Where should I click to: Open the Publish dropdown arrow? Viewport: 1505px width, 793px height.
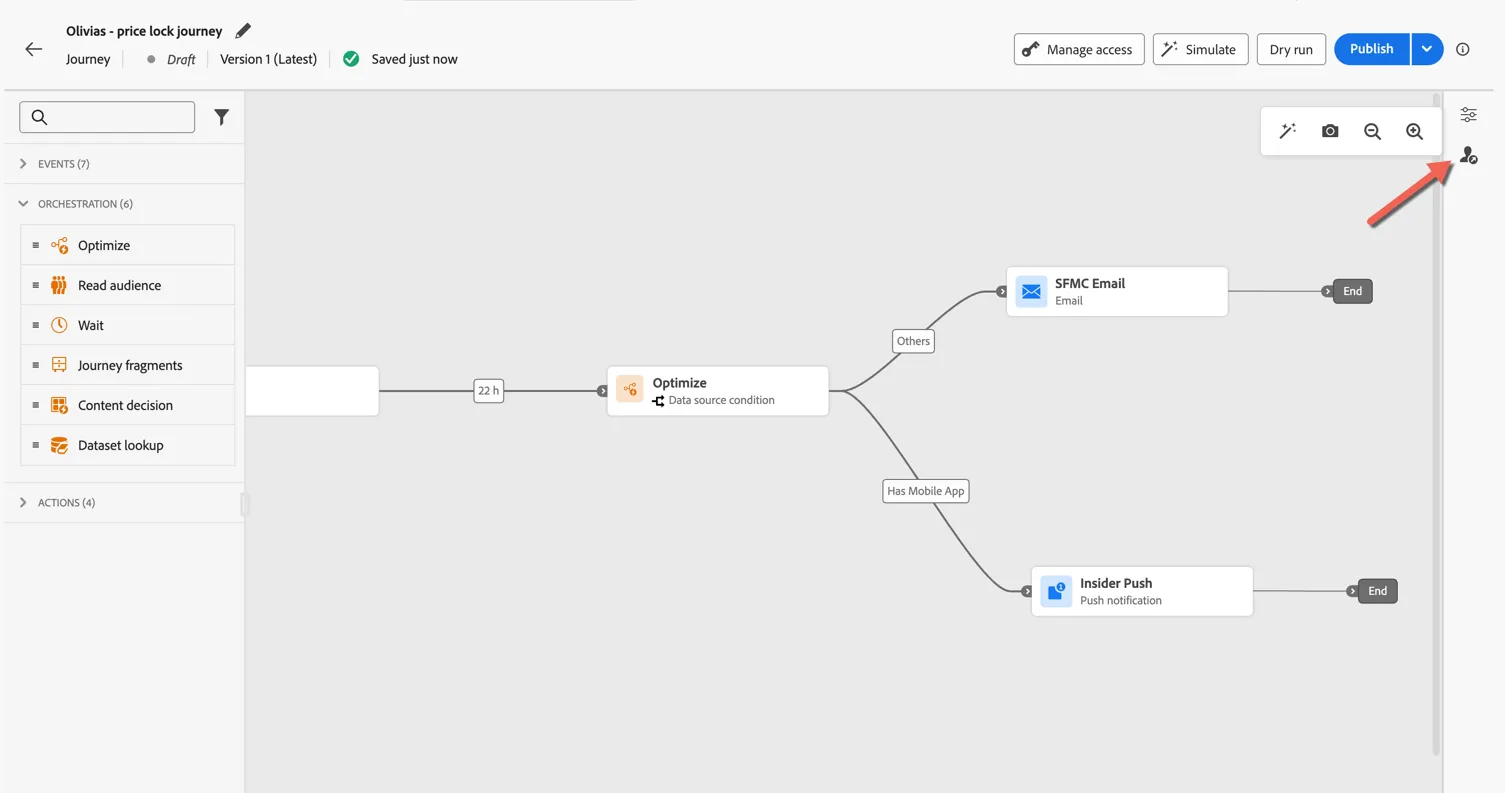[1427, 49]
